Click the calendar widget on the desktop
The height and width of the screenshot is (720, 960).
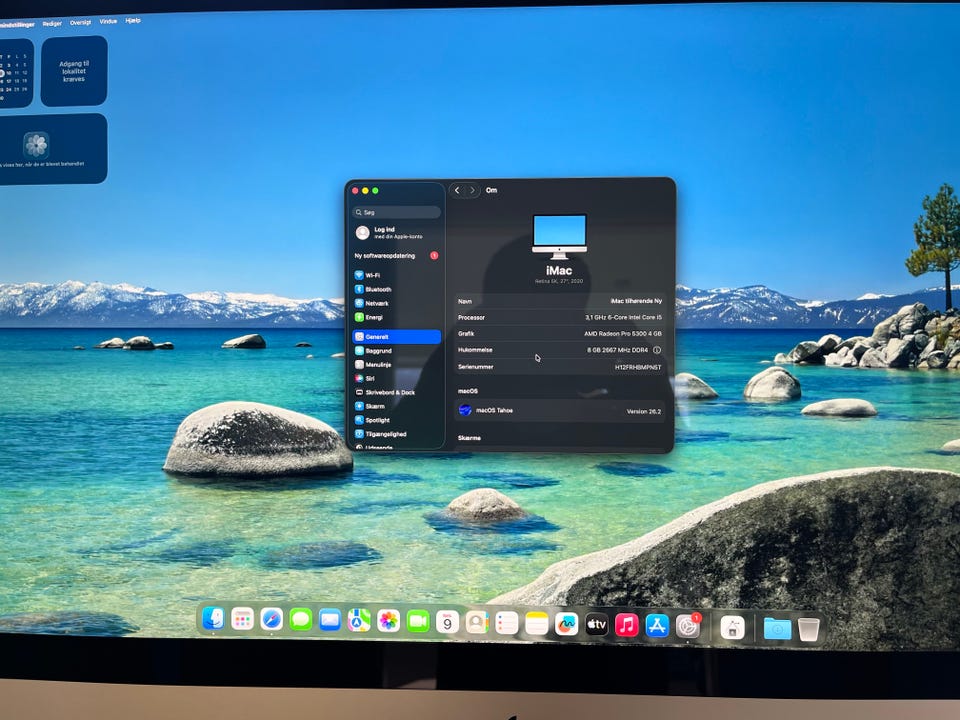[x=15, y=73]
